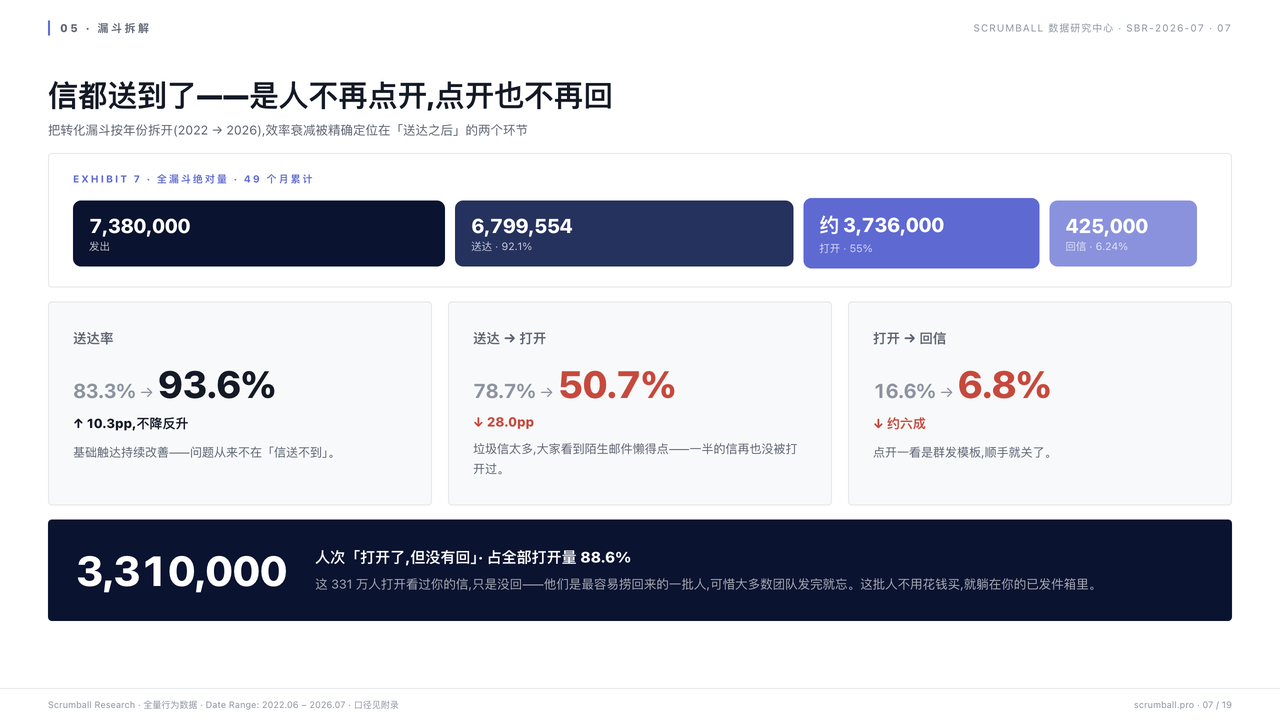Click the paragraph starting 垃圾信太多
The image size is (1280, 720).
click(635, 459)
